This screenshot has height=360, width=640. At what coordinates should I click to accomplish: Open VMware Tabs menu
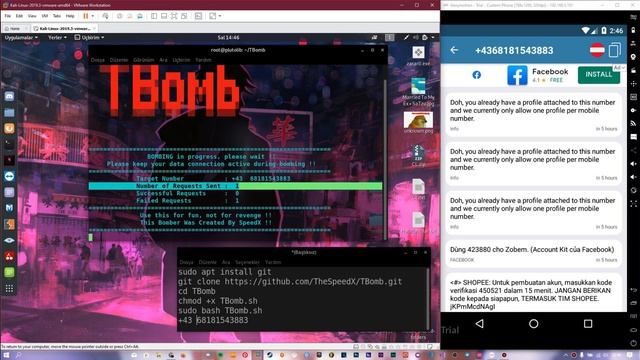click(x=57, y=16)
